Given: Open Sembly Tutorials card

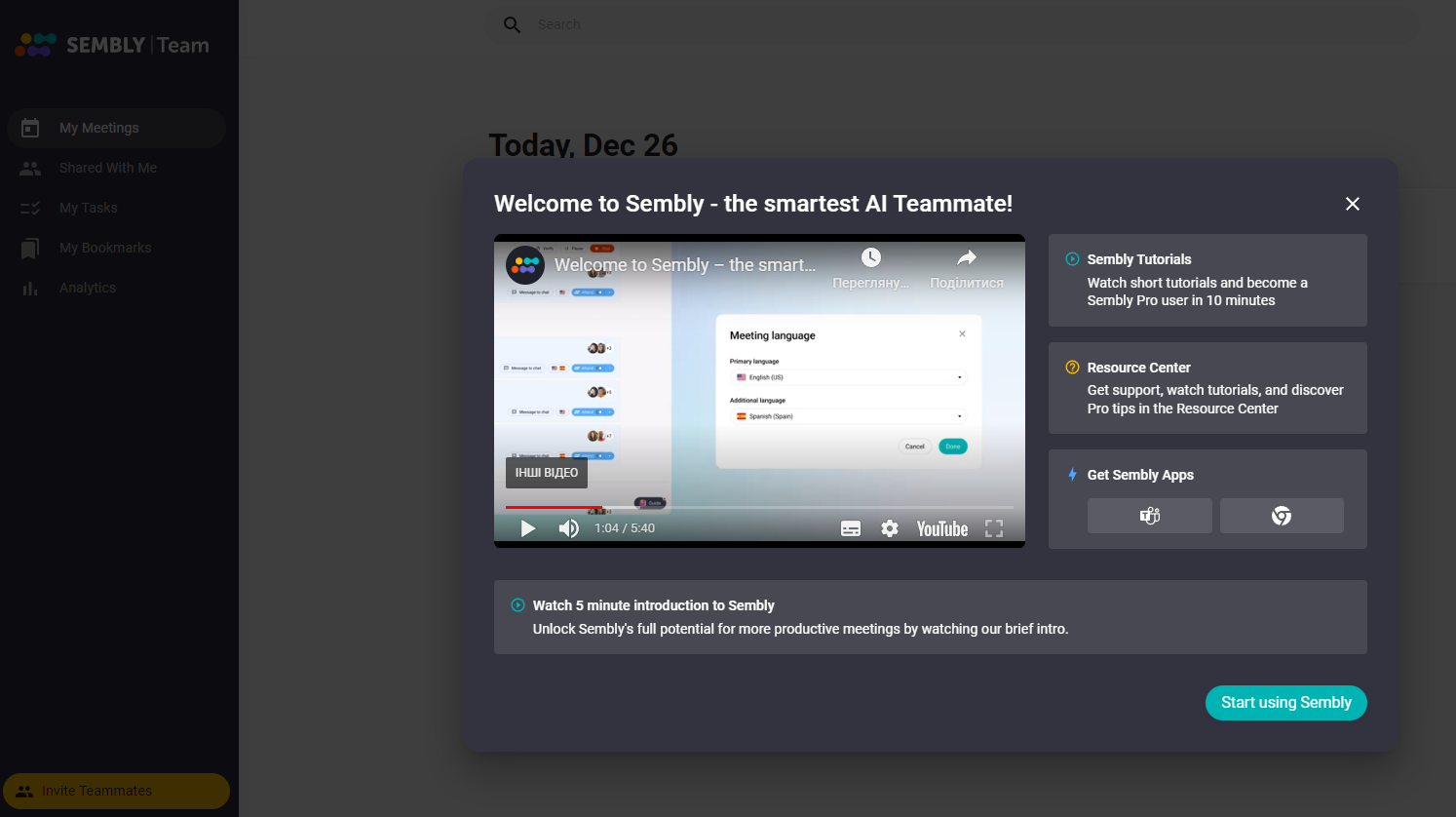Looking at the screenshot, I should click(1207, 280).
